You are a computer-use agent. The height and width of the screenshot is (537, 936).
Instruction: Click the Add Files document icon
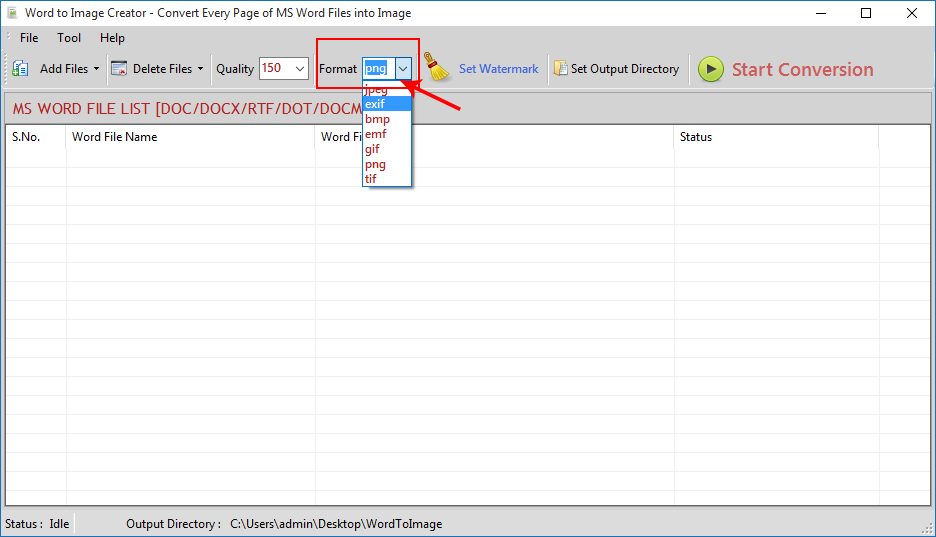20,69
